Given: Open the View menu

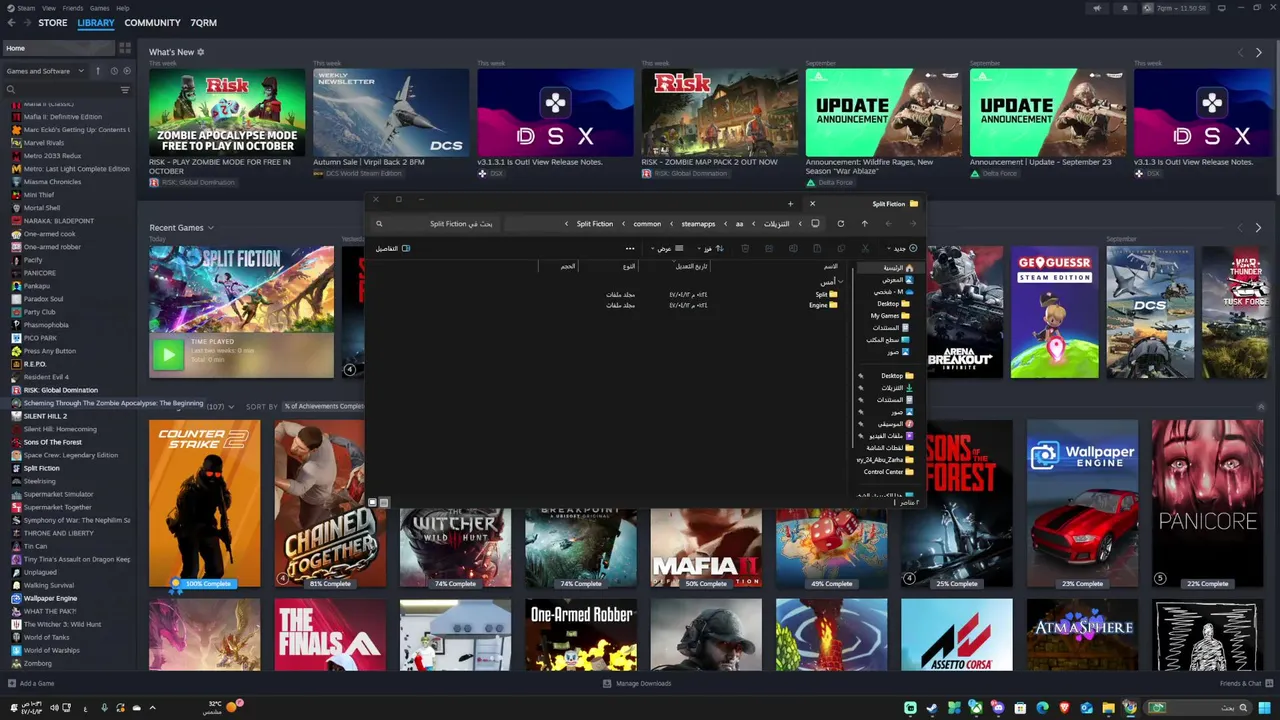Looking at the screenshot, I should coord(49,8).
